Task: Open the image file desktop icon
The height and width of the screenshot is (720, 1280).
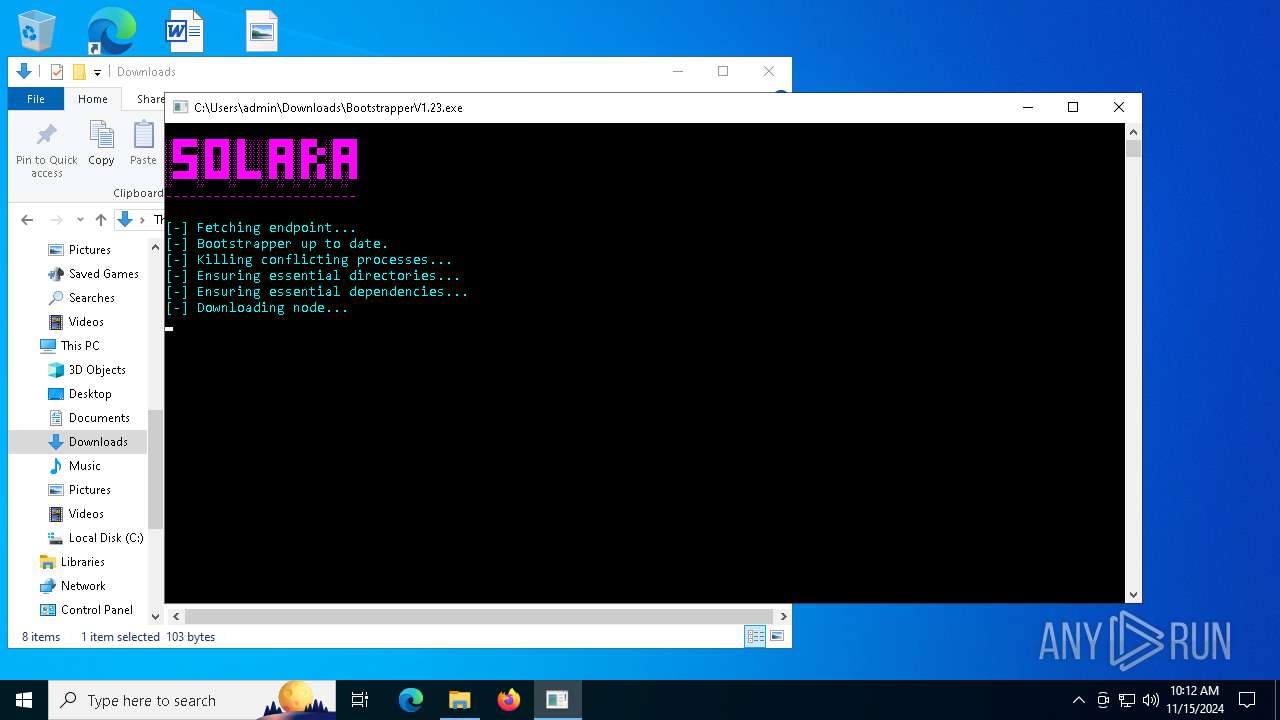Action: coord(262,31)
